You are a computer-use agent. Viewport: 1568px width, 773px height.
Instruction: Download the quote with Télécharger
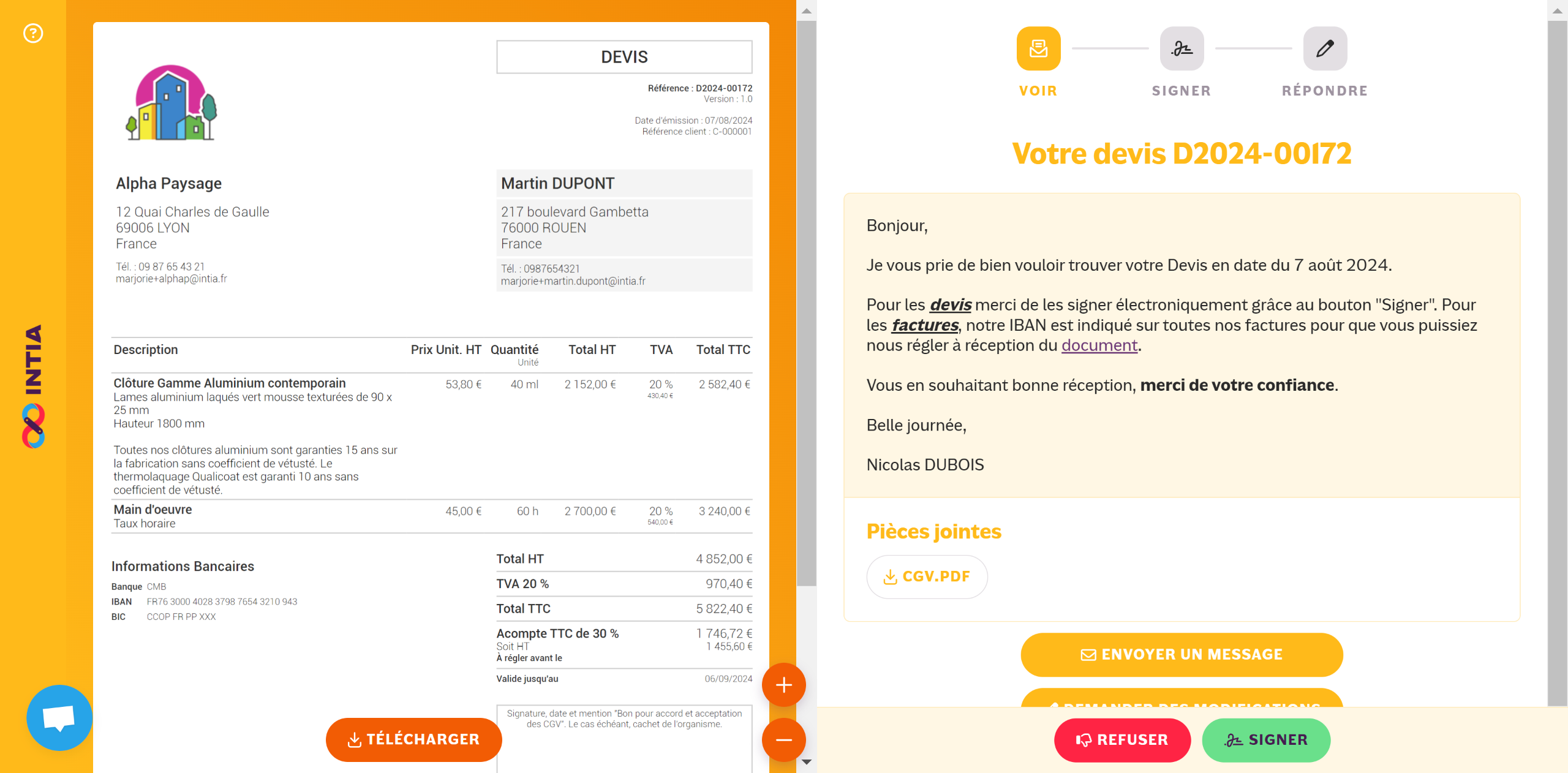point(414,740)
